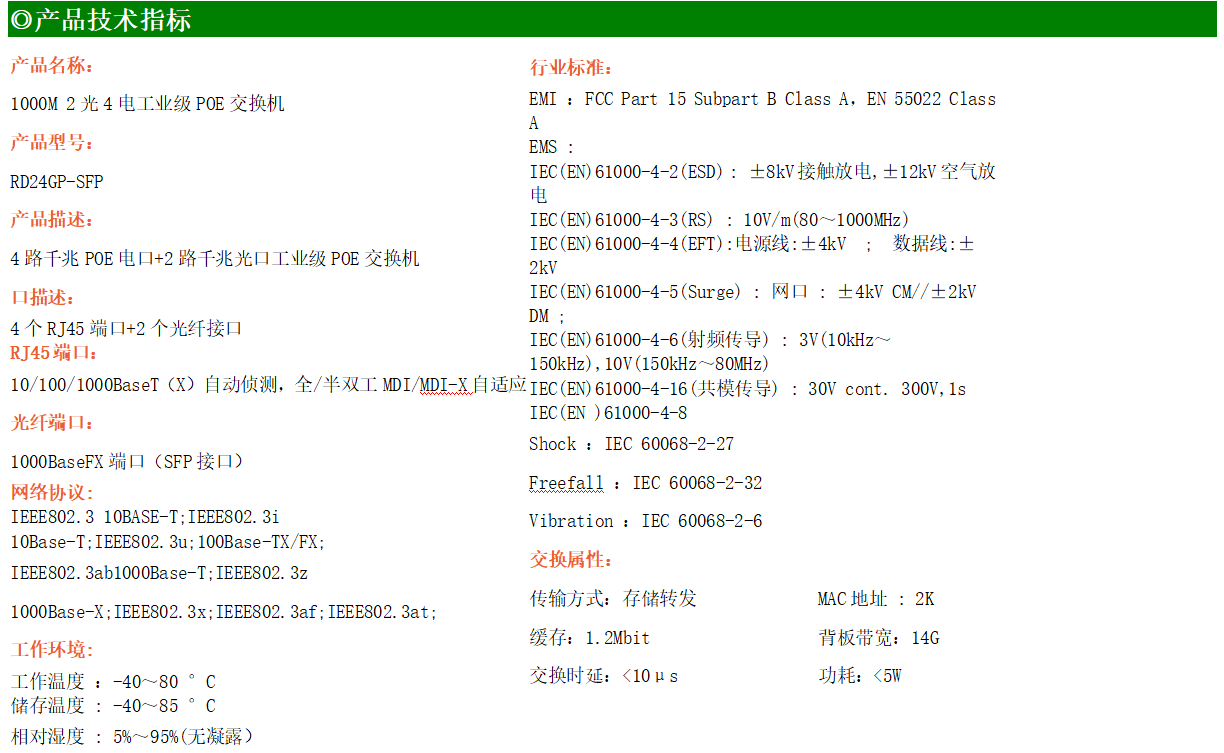Click the 工作环境 heading
Screen dimensions: 1224x753
click(x=51, y=650)
